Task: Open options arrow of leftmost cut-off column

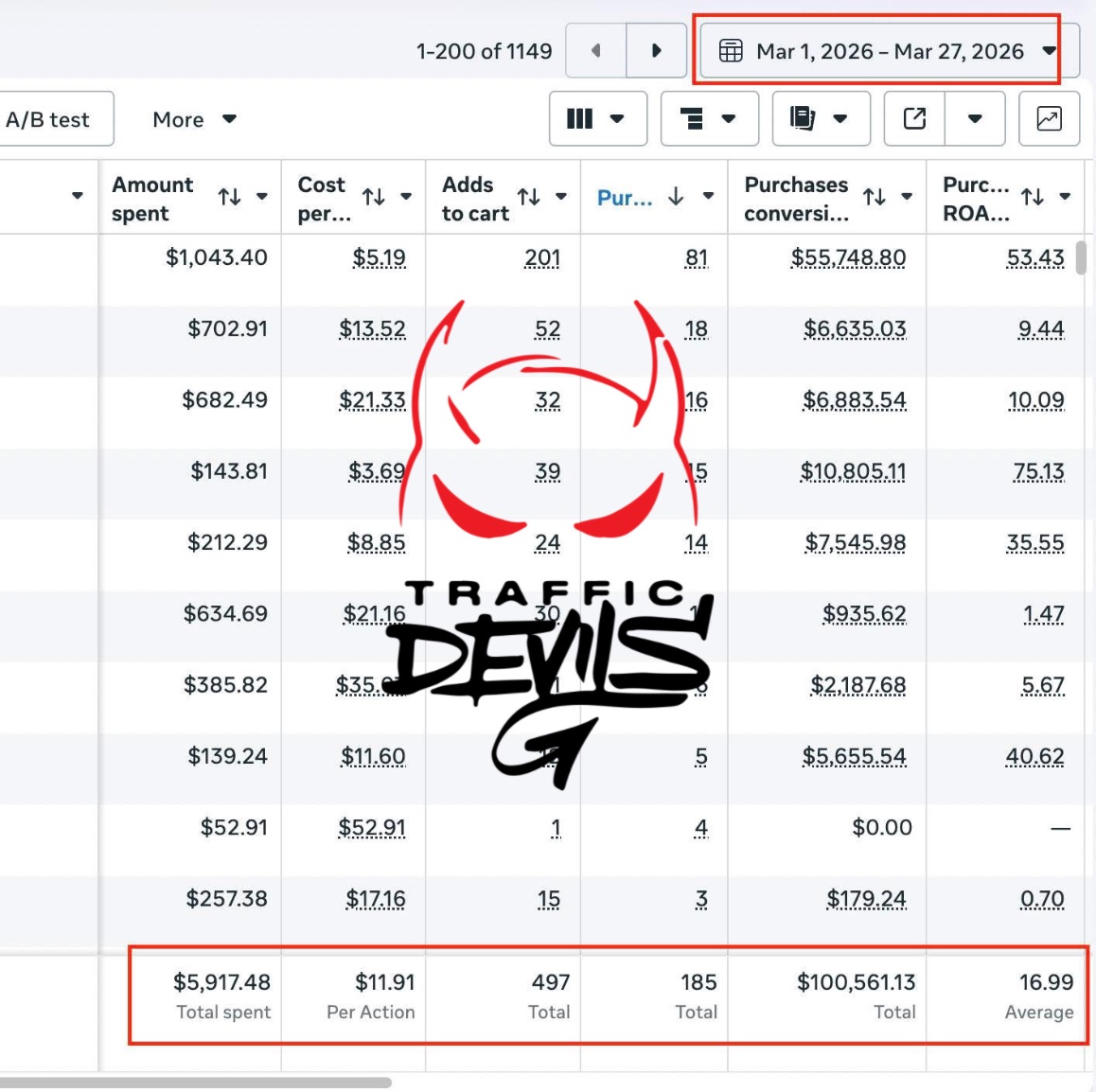Action: pyautogui.click(x=78, y=196)
